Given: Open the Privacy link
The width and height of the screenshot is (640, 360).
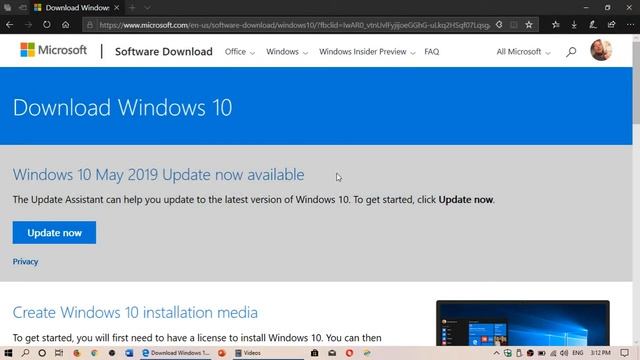Looking at the screenshot, I should [25, 262].
